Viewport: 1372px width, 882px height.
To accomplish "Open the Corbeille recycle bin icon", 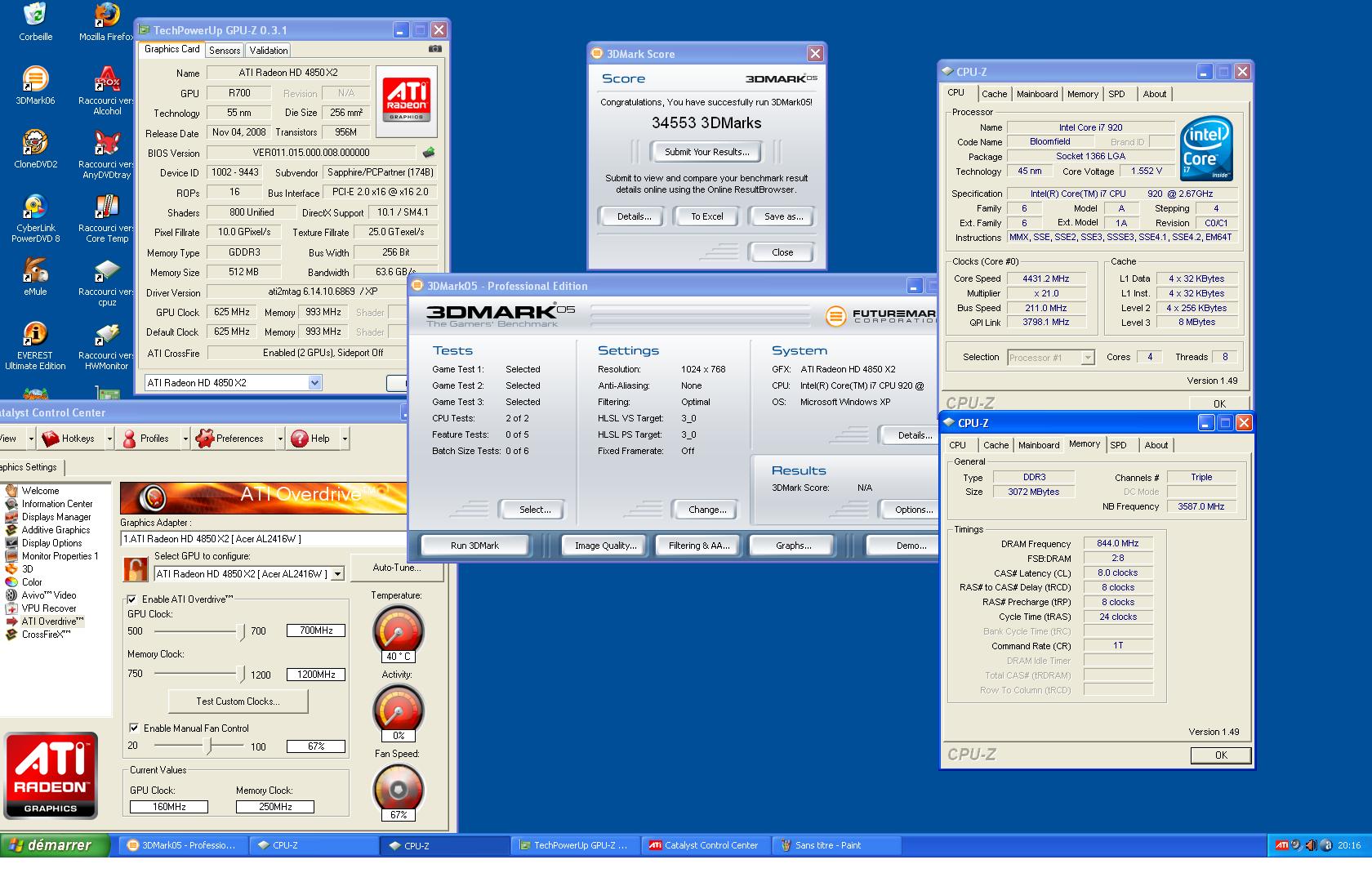I will coord(35,15).
